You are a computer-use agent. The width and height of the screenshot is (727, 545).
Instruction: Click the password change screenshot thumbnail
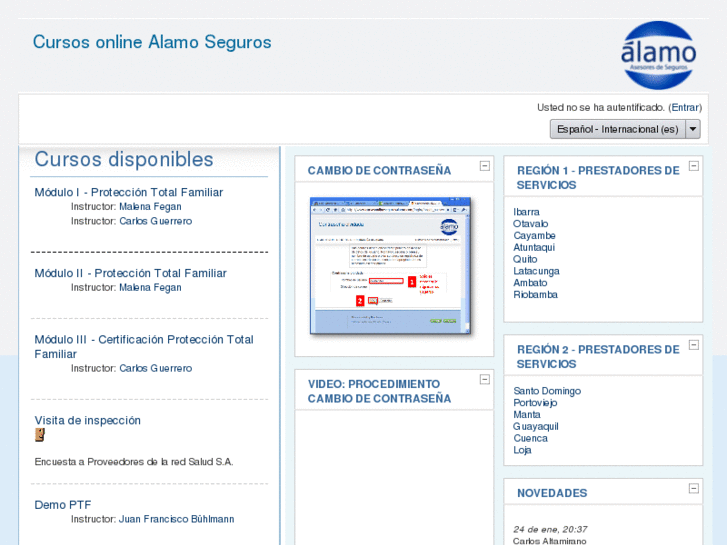click(x=390, y=266)
